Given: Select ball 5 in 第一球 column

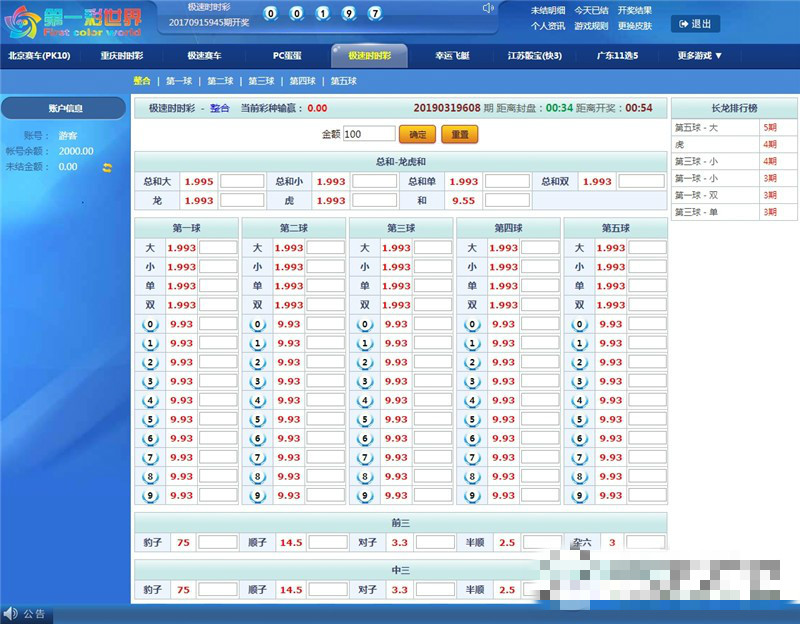Looking at the screenshot, I should [x=150, y=419].
